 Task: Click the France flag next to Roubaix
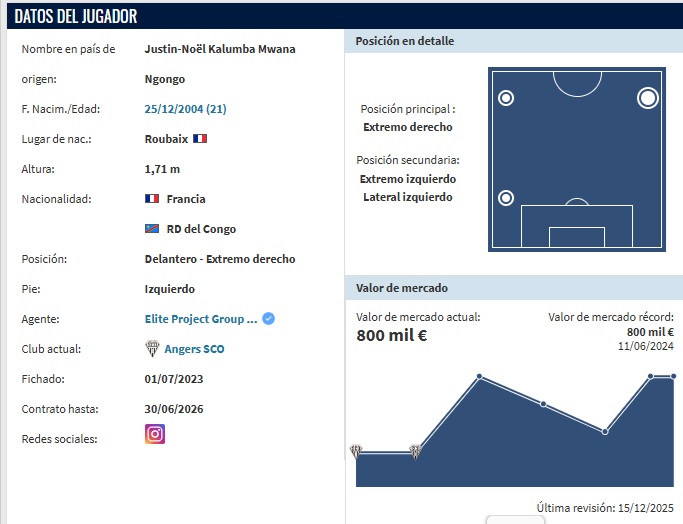click(200, 139)
